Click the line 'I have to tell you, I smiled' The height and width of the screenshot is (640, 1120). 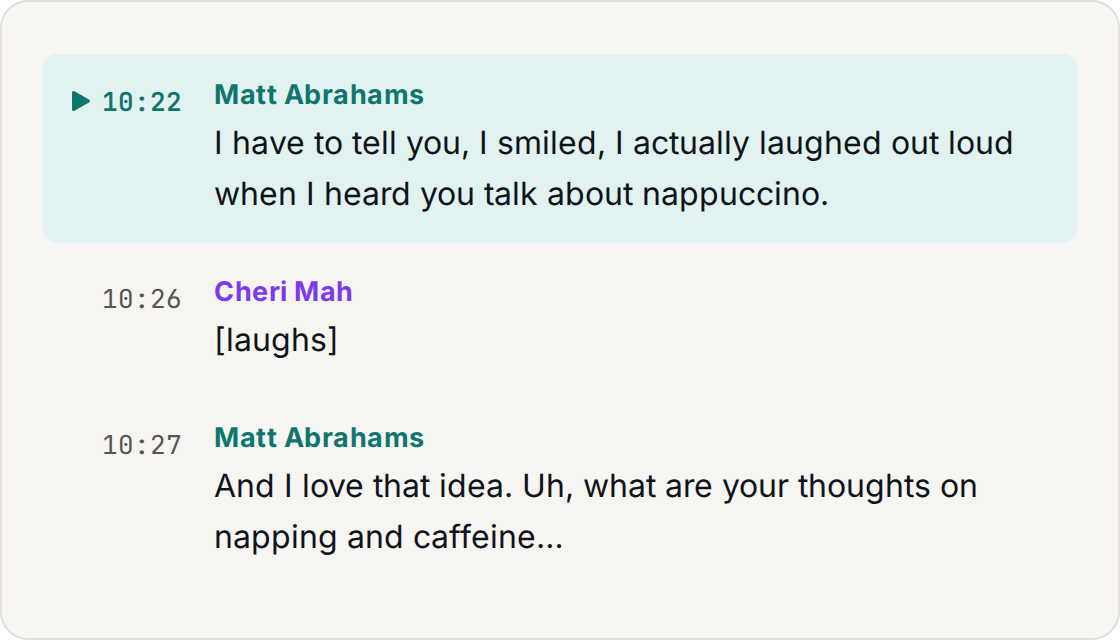click(614, 144)
